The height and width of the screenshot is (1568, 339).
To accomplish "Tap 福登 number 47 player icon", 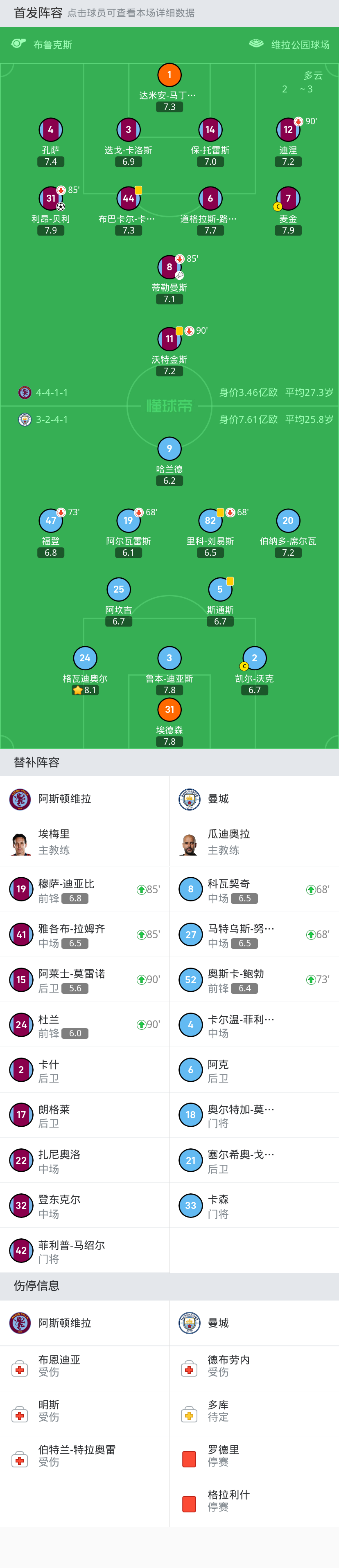I will pos(51,521).
